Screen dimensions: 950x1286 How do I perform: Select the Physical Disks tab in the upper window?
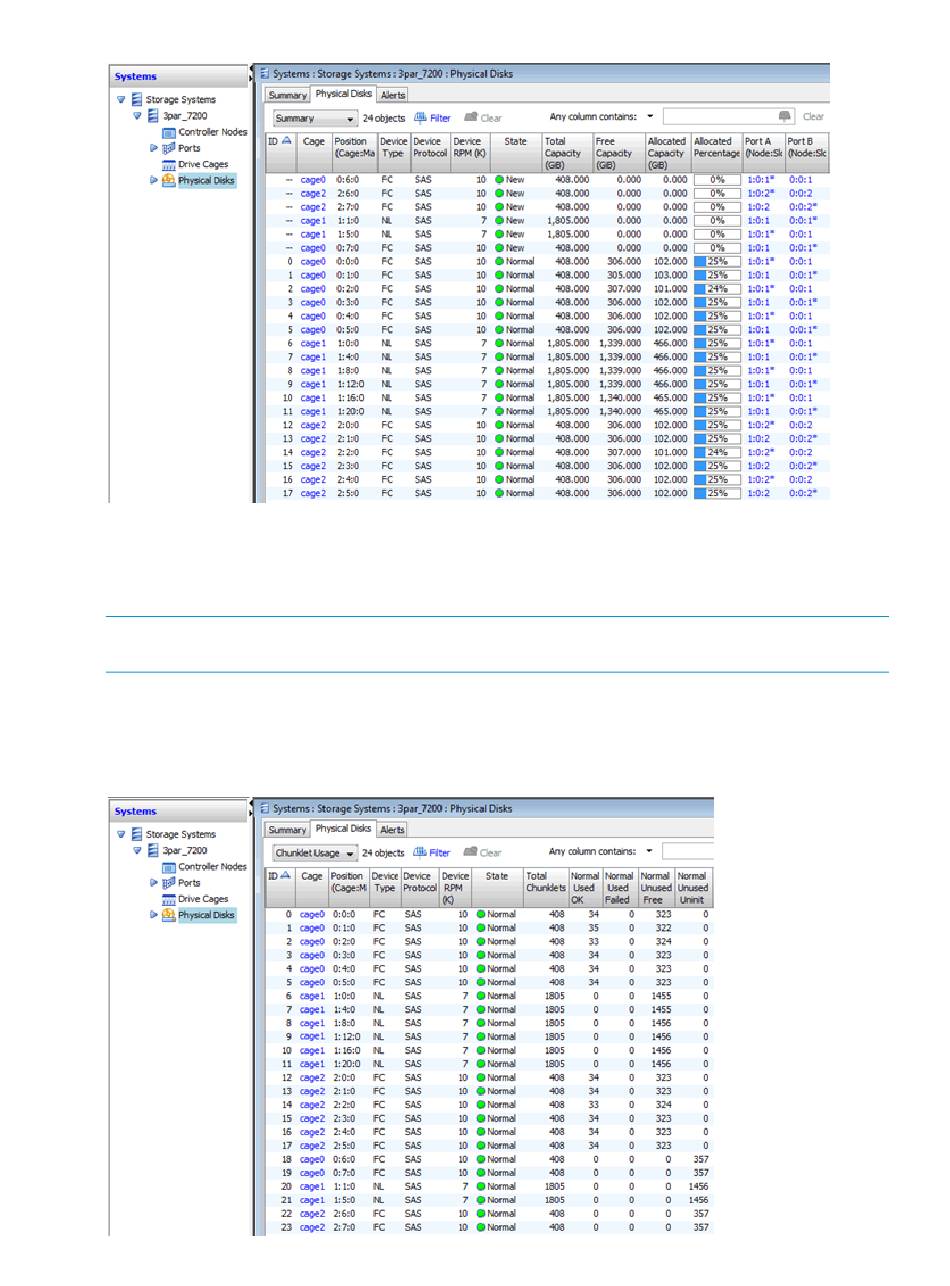click(x=344, y=94)
